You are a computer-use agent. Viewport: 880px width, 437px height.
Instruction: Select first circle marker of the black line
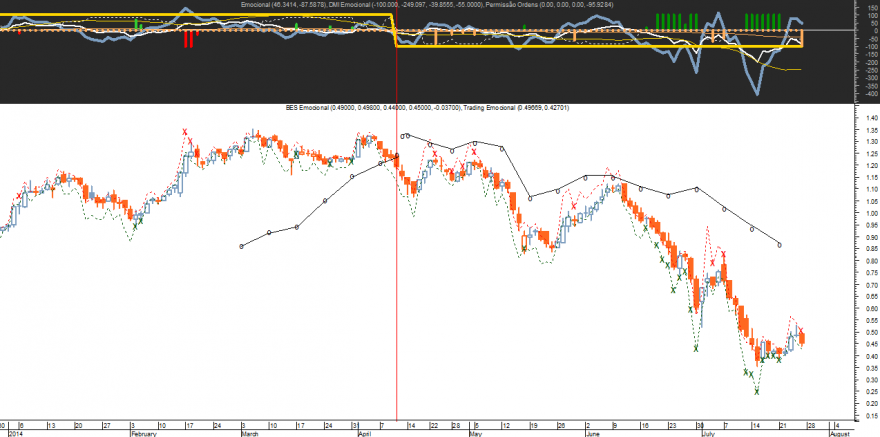tap(242, 246)
